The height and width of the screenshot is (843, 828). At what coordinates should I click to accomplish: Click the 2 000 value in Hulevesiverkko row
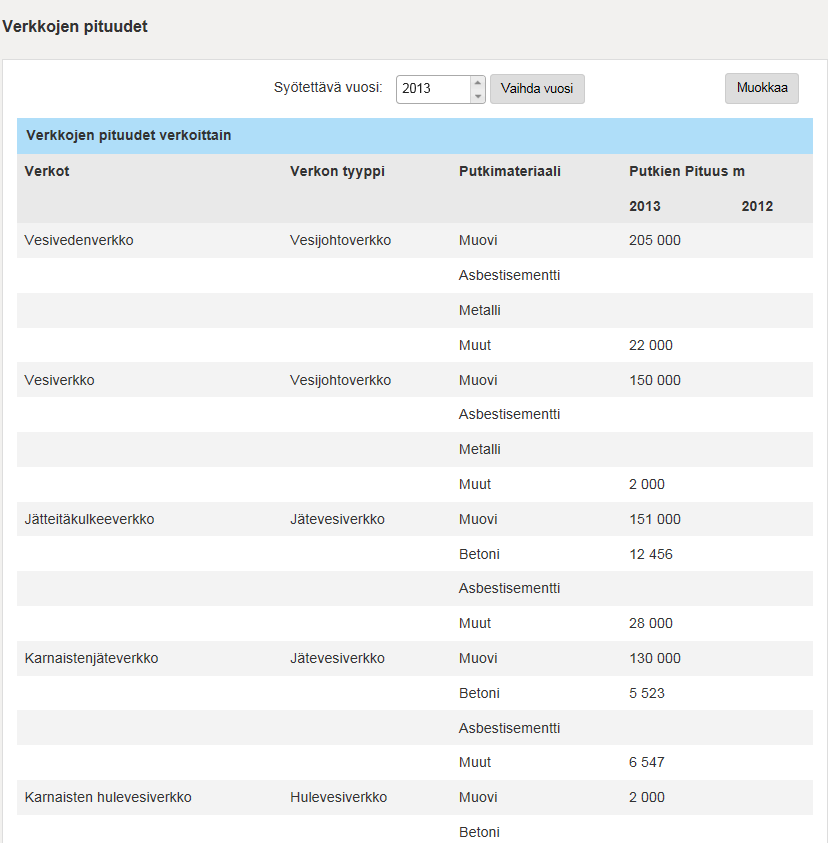647,797
